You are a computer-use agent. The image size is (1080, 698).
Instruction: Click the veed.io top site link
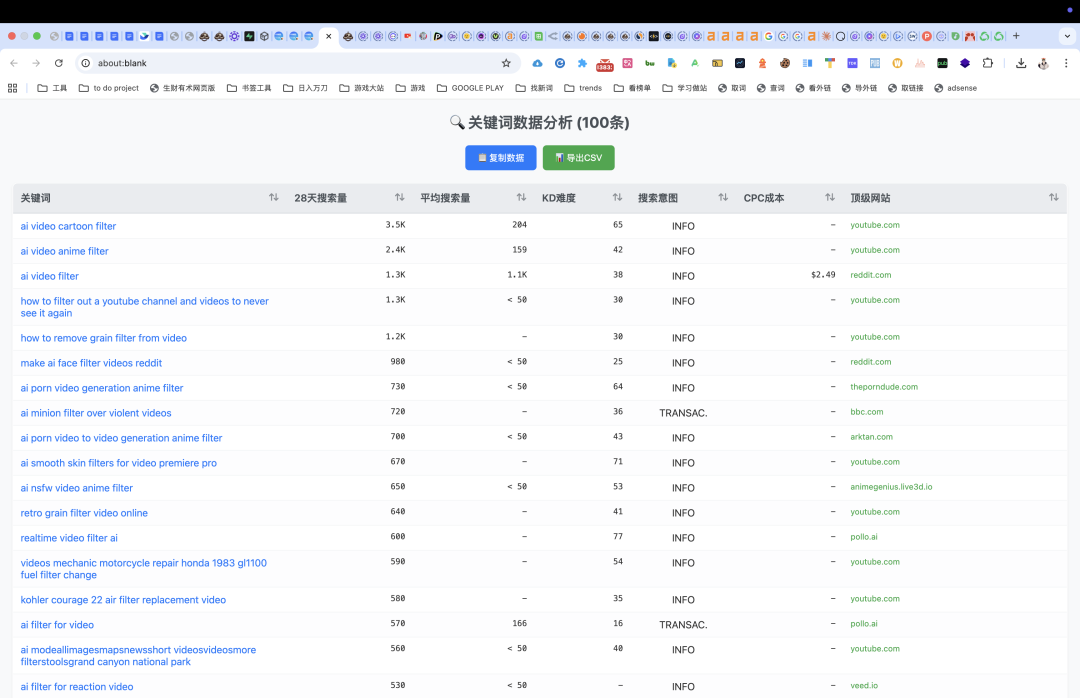click(x=864, y=686)
